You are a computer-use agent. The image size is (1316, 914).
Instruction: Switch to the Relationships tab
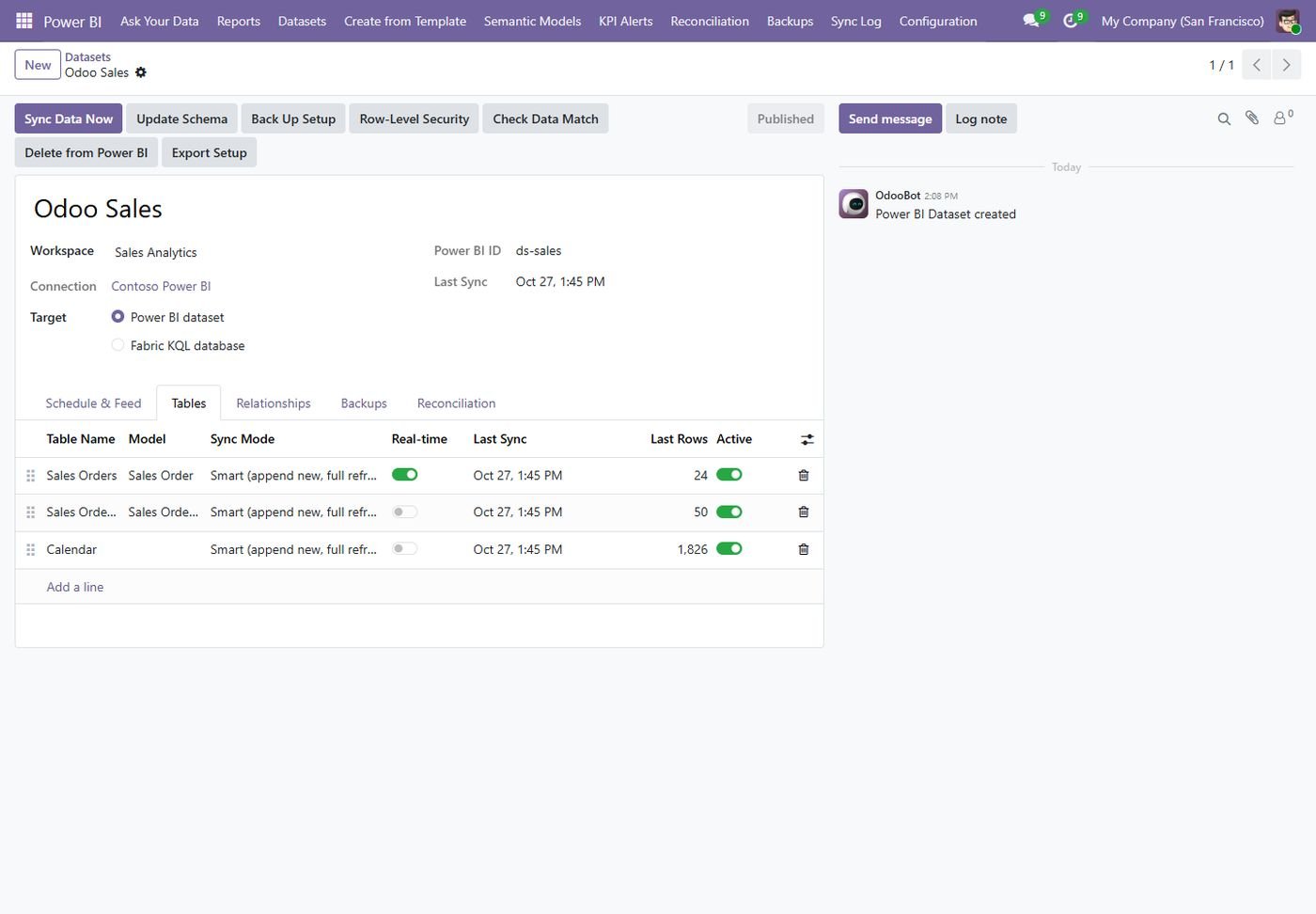274,403
